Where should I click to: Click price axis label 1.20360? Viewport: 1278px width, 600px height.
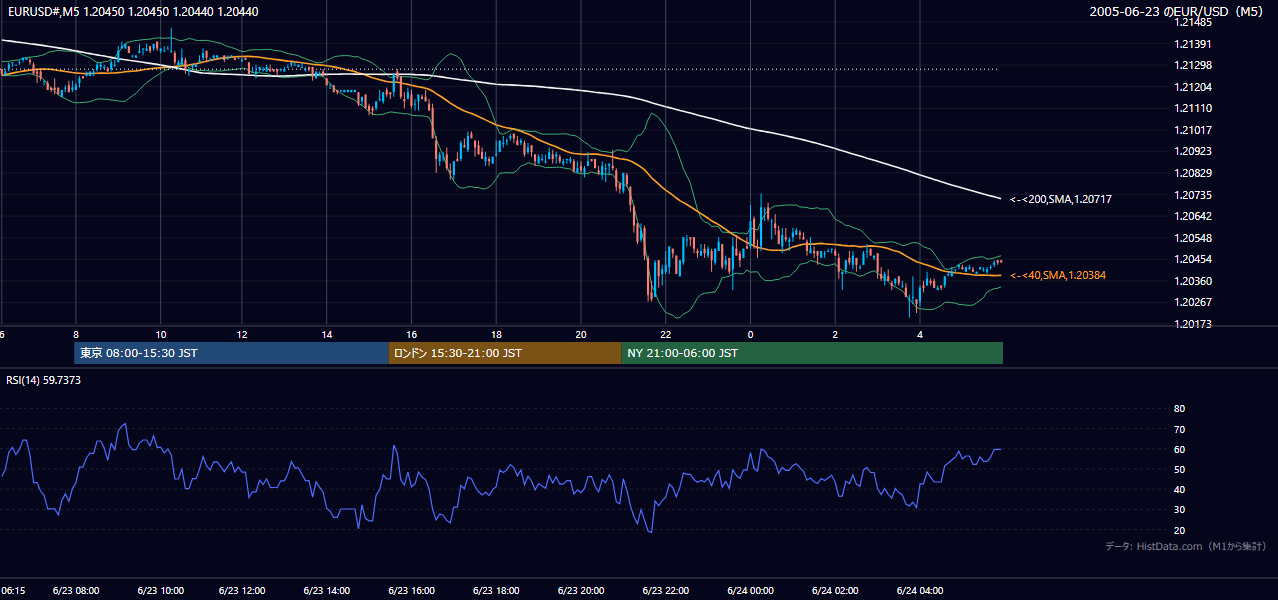(1192, 281)
